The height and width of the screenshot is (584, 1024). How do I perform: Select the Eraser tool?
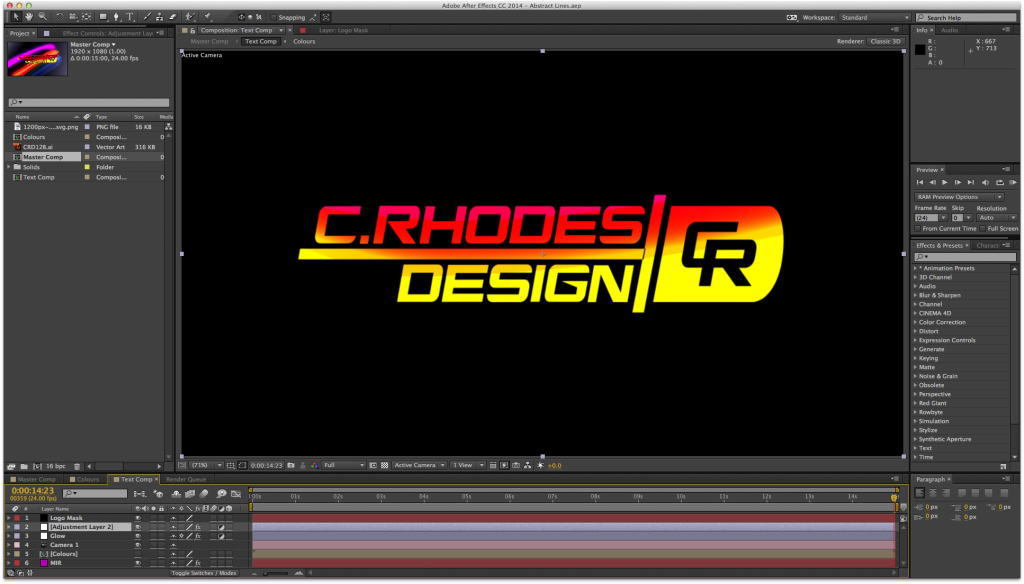click(173, 17)
